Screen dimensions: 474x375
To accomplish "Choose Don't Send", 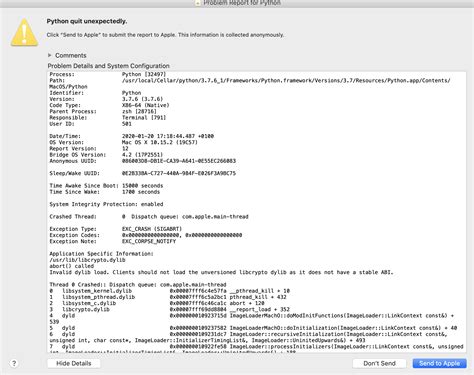I will click(x=379, y=363).
